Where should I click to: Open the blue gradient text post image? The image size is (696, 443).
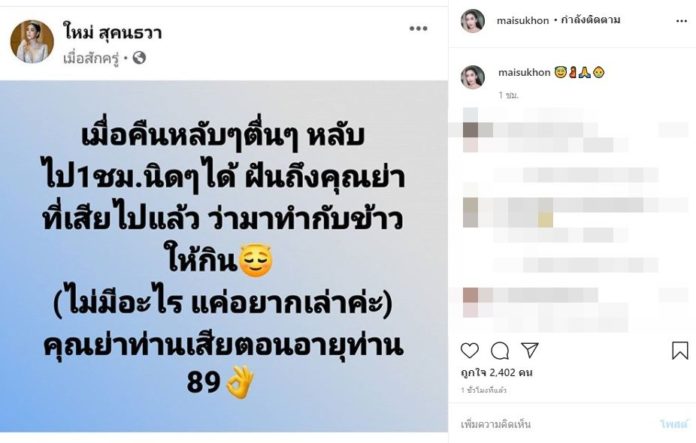pos(224,256)
